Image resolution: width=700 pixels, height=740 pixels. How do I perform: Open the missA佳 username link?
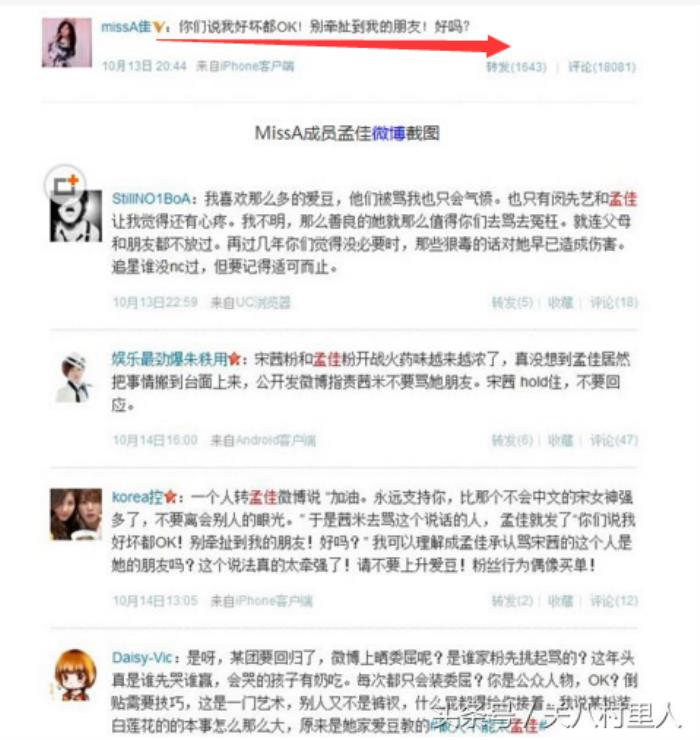click(126, 27)
